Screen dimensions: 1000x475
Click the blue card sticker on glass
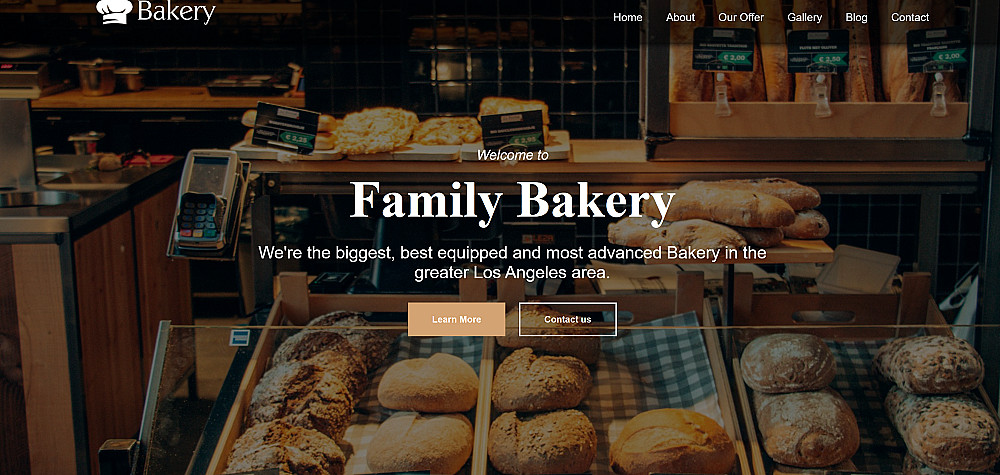[240, 337]
